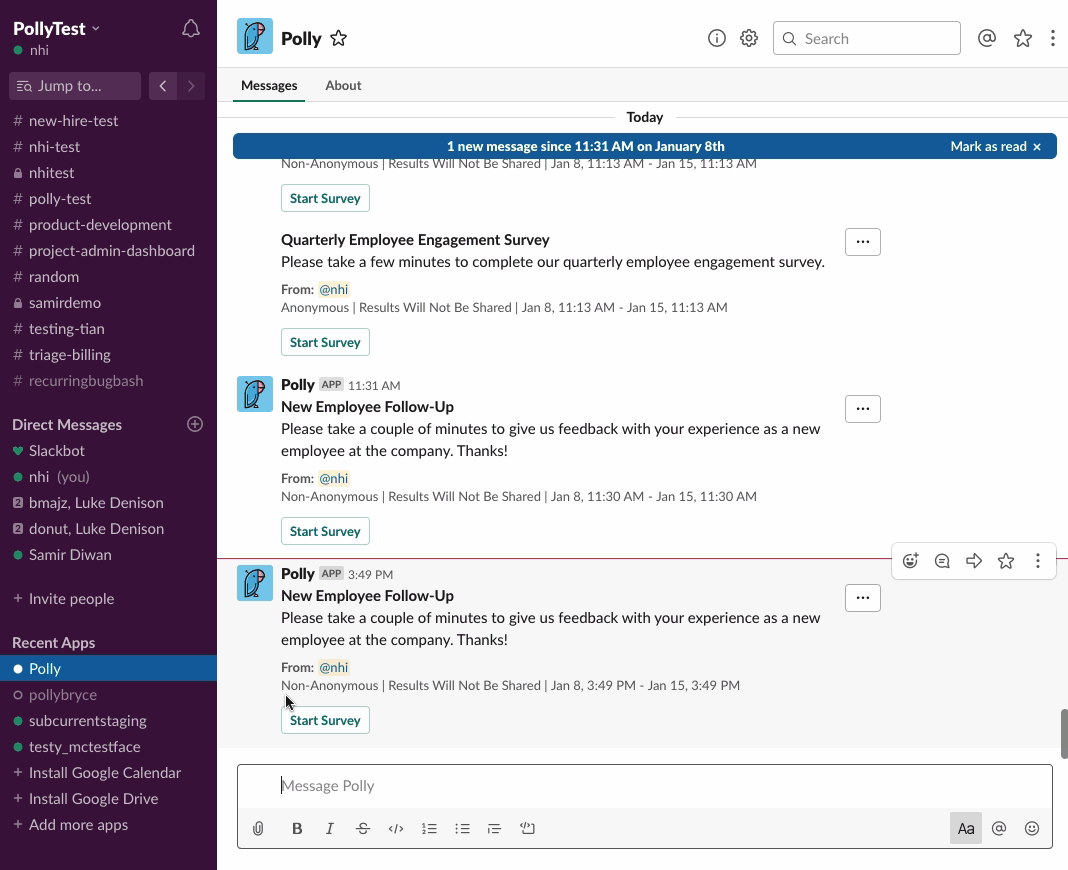Toggle strikethrough formatting in composer
The height and width of the screenshot is (870, 1068).
[363, 828]
